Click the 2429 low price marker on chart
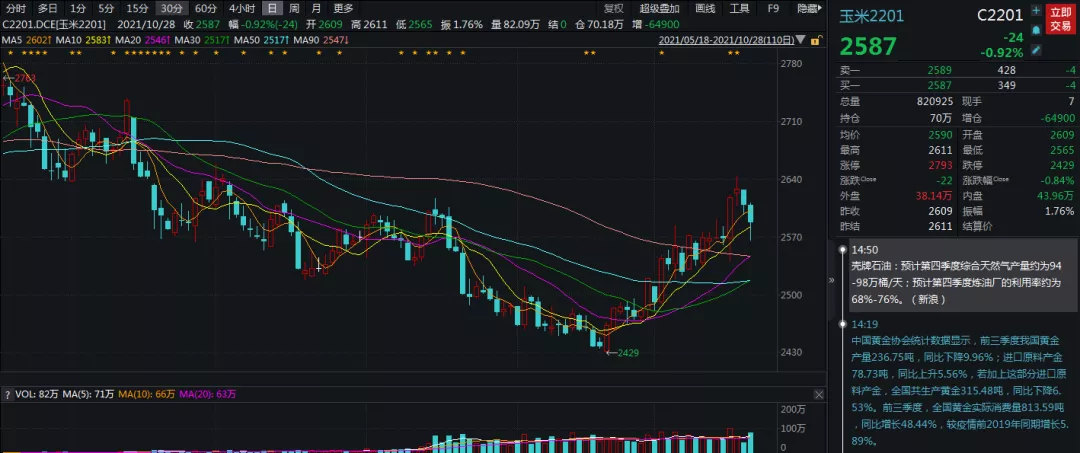Screen dimensions: 1080x453 (x=627, y=352)
